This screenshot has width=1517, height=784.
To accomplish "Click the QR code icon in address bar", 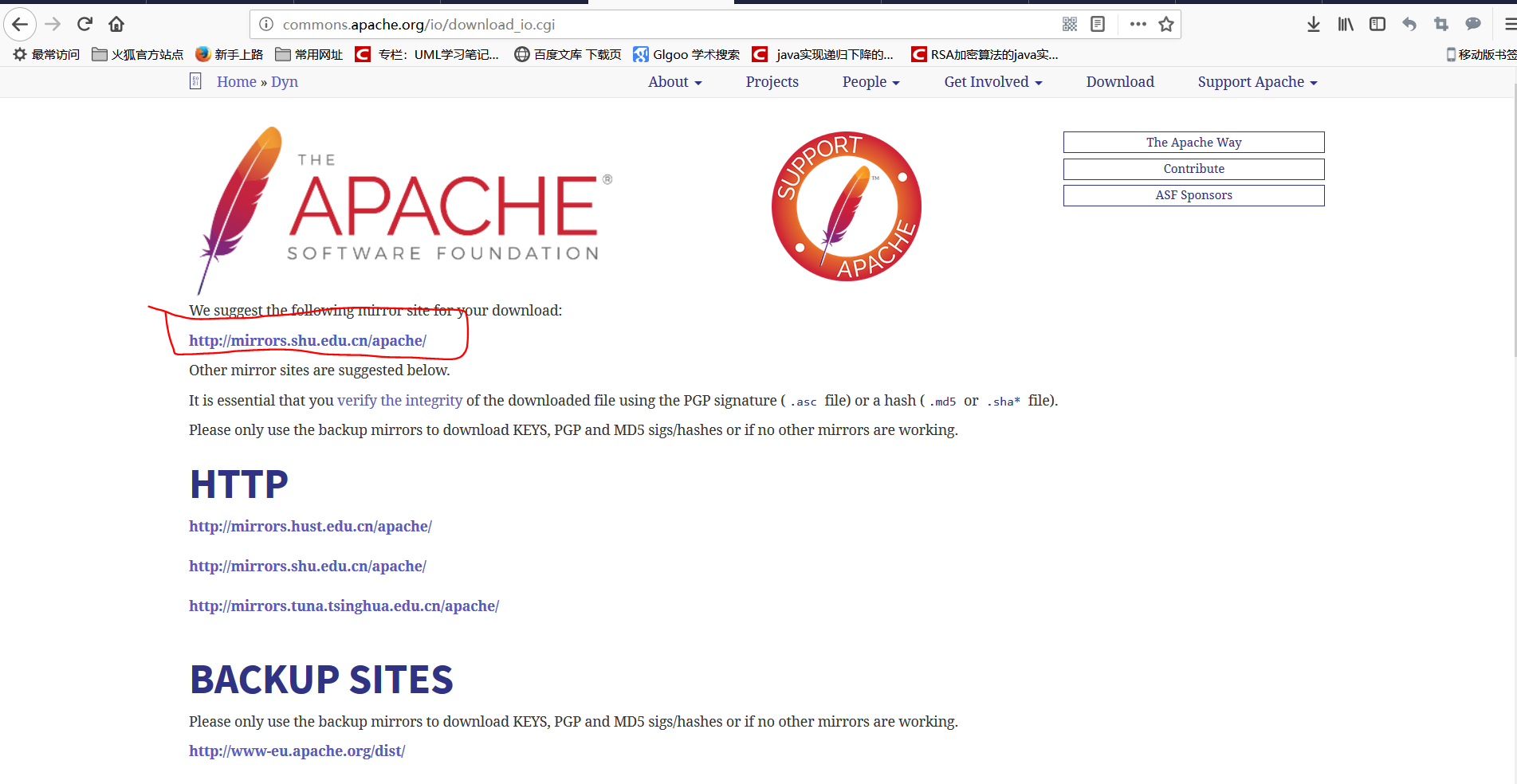I will point(1070,24).
